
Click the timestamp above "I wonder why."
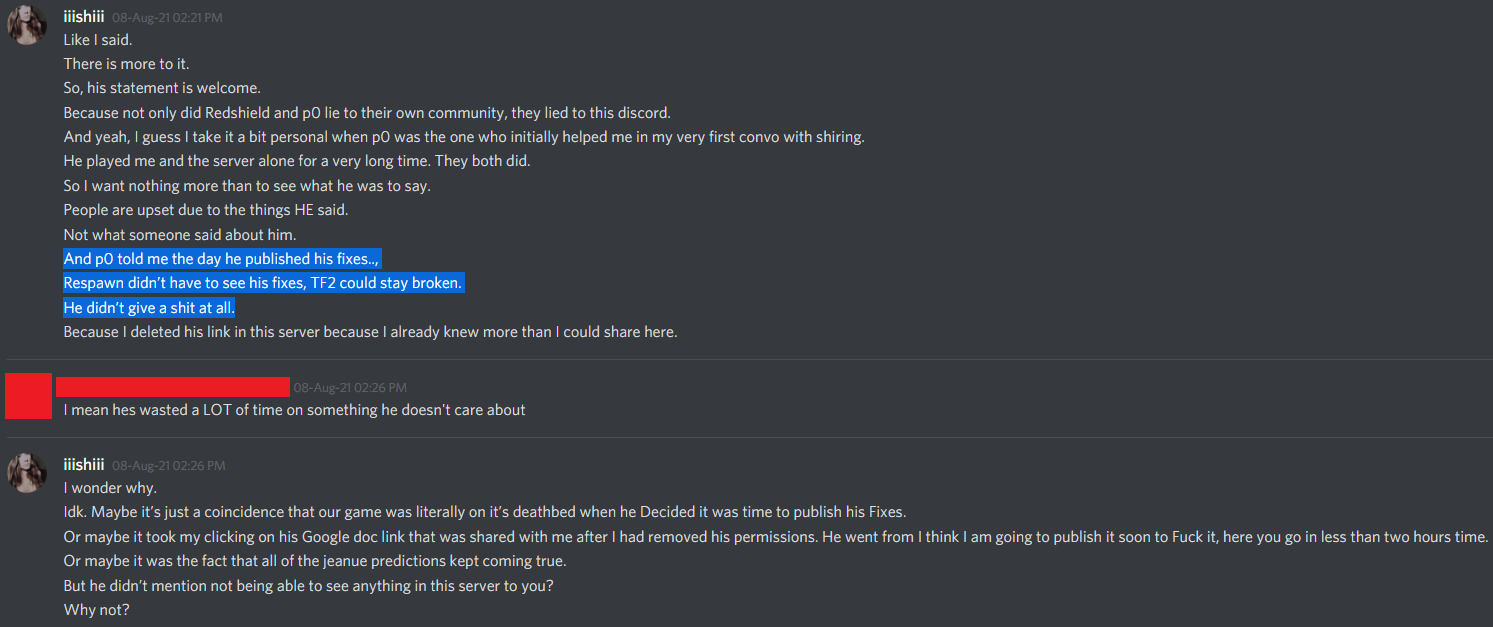coord(168,466)
